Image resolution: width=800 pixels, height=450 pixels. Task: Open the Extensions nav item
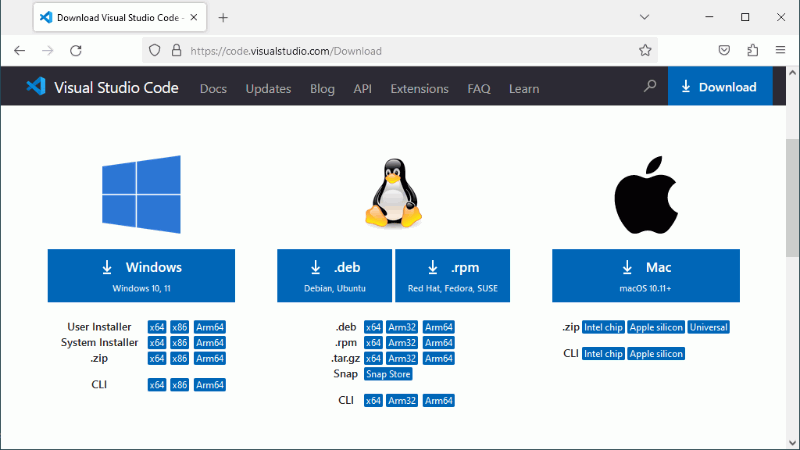coord(419,89)
